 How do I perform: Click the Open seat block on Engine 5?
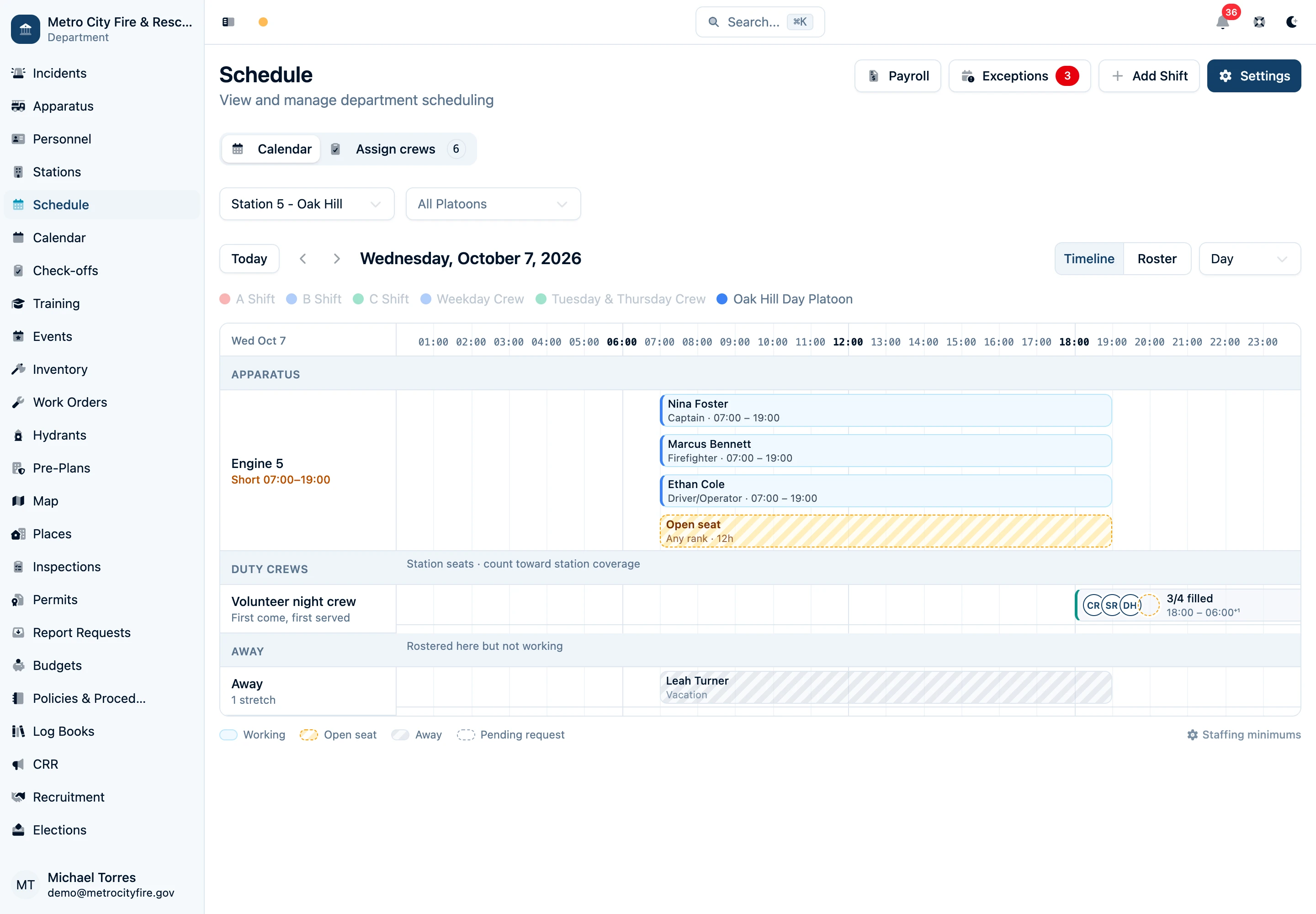(886, 531)
